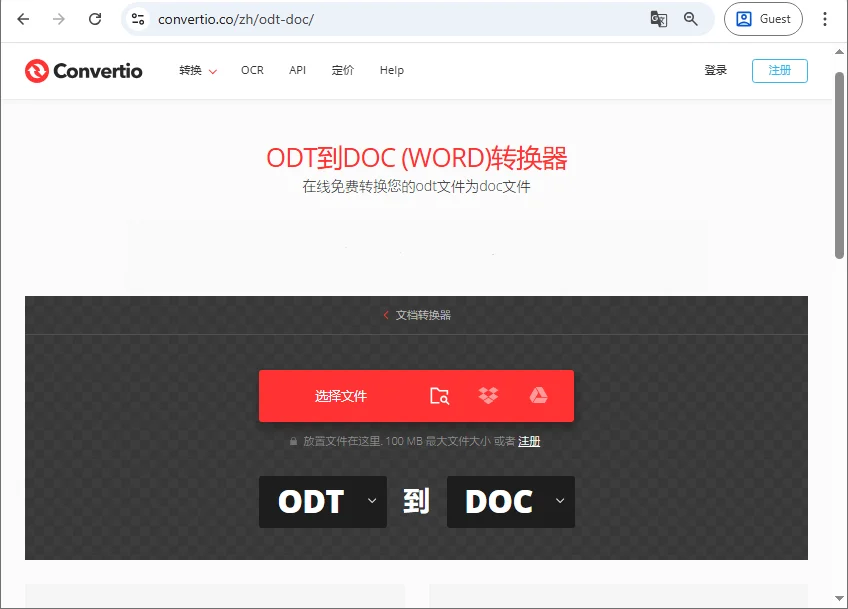The height and width of the screenshot is (609, 848).
Task: Click the red 选择文件 button
Action: coord(340,396)
